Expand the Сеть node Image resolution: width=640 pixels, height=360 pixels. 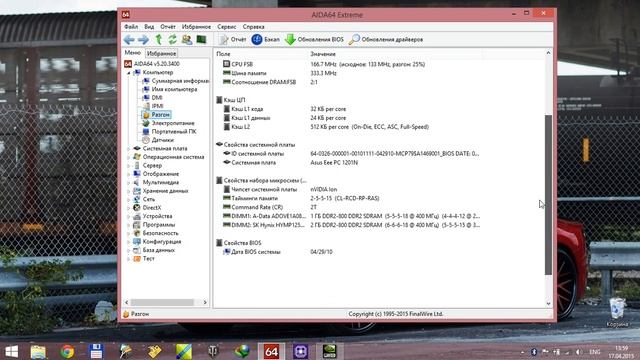pyautogui.click(x=129, y=200)
